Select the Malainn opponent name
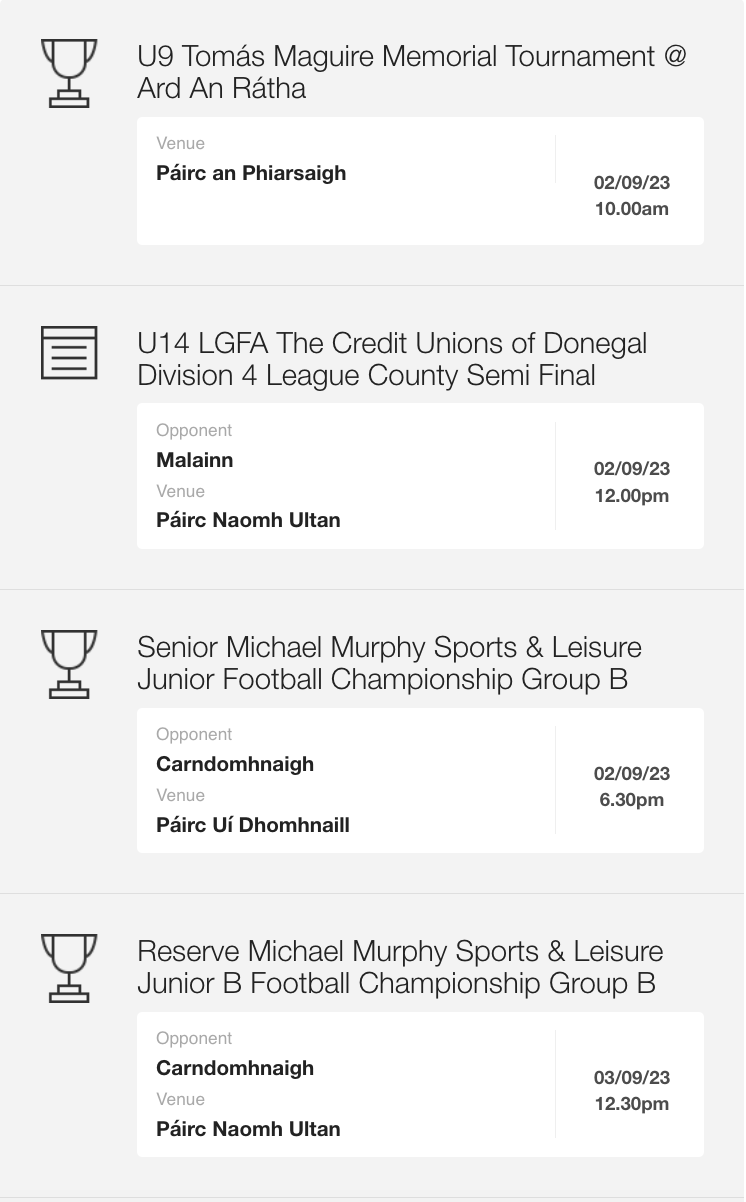 click(x=195, y=460)
